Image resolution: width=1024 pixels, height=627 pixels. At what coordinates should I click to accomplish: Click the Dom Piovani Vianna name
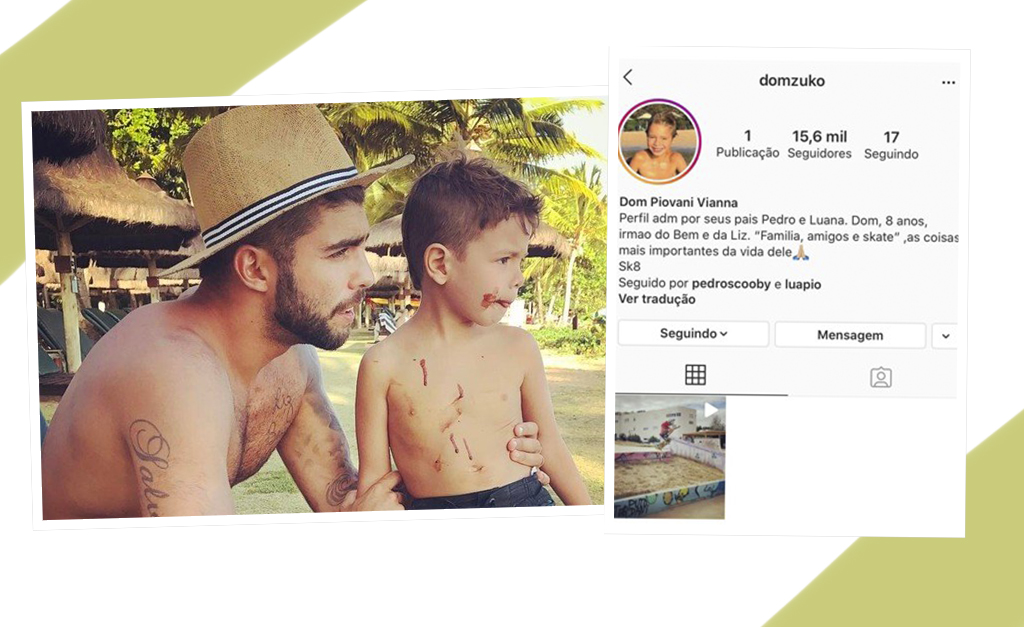click(678, 202)
